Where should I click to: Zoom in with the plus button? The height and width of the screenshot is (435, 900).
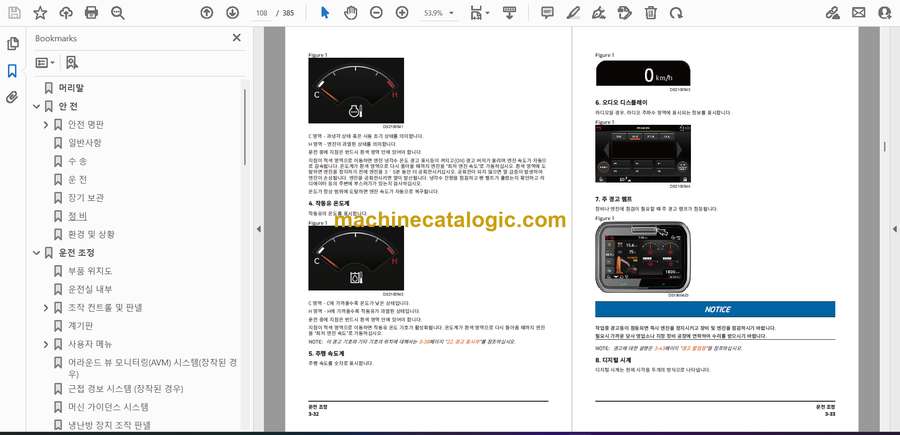coord(402,13)
